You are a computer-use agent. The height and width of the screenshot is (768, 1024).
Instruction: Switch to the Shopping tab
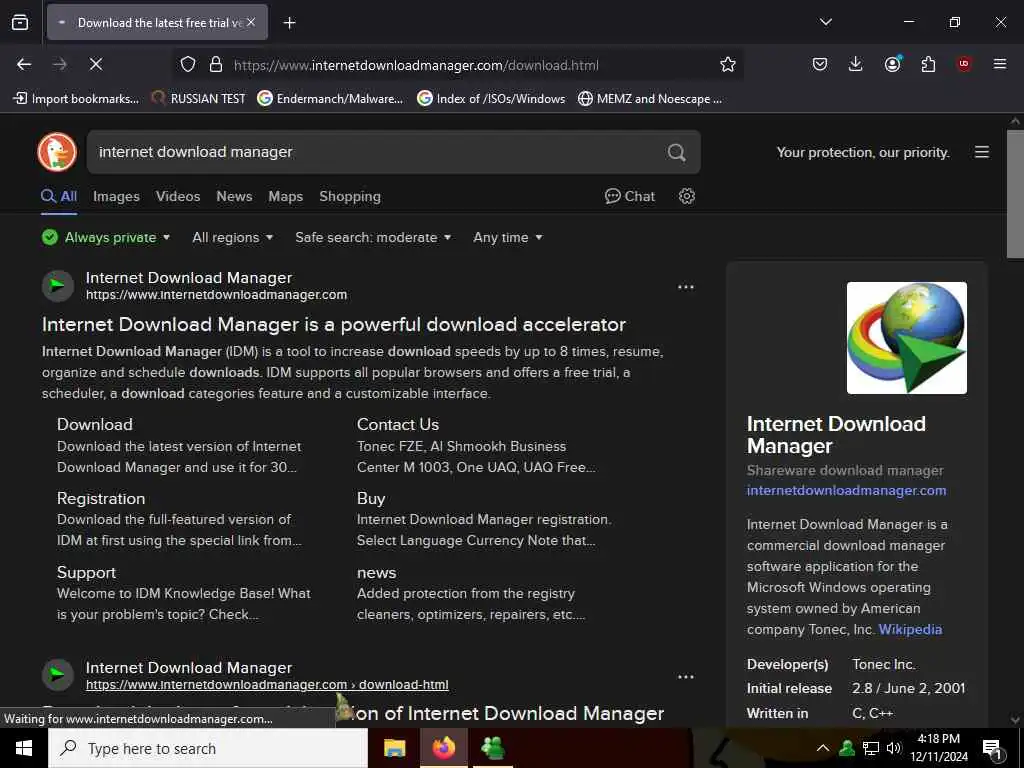tap(349, 197)
